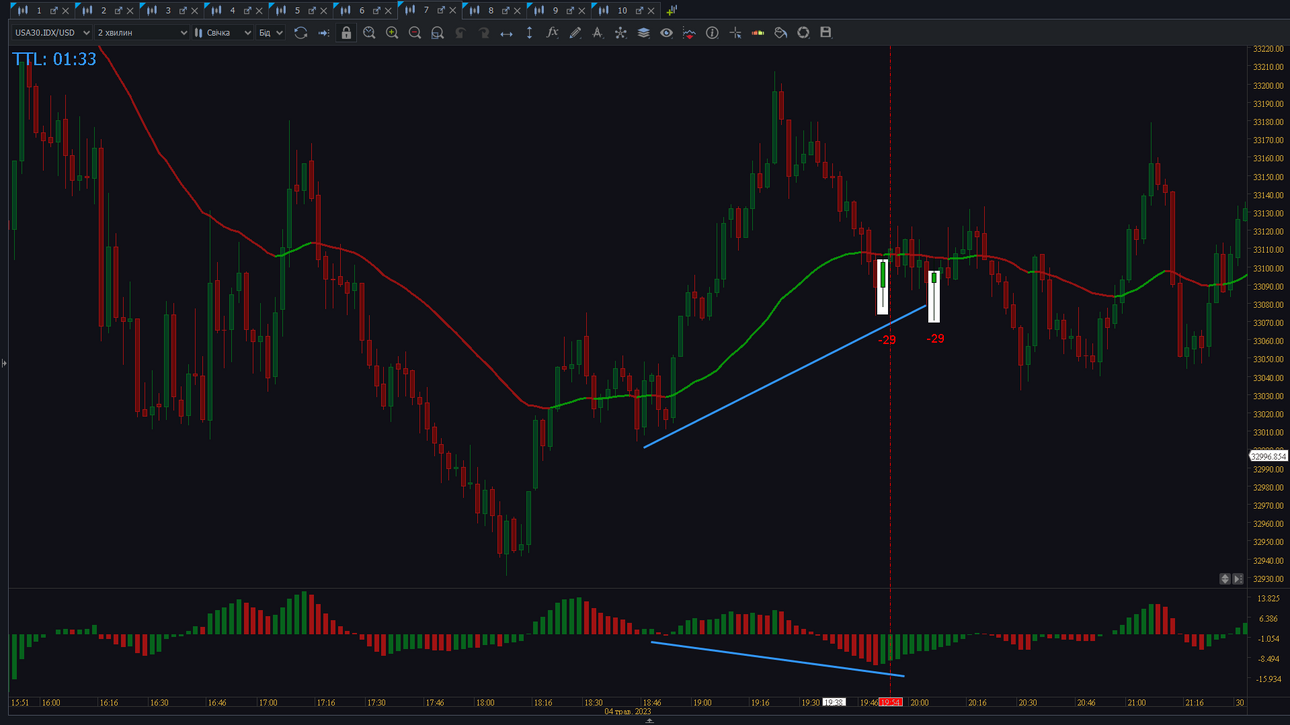Open the period dropdown '2 хвилин'
The height and width of the screenshot is (725, 1290).
point(141,33)
